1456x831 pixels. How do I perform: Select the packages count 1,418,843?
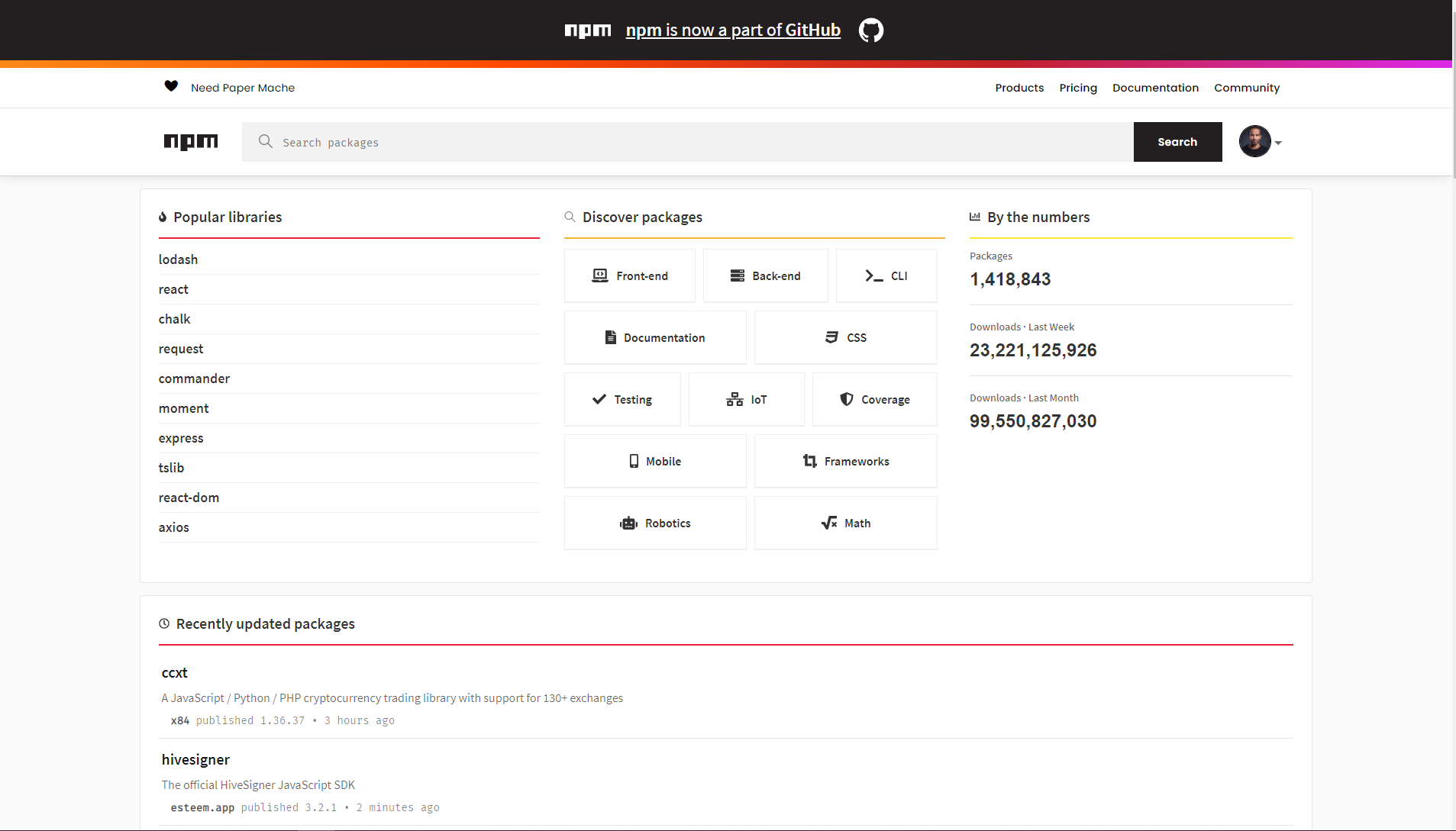click(x=1010, y=279)
